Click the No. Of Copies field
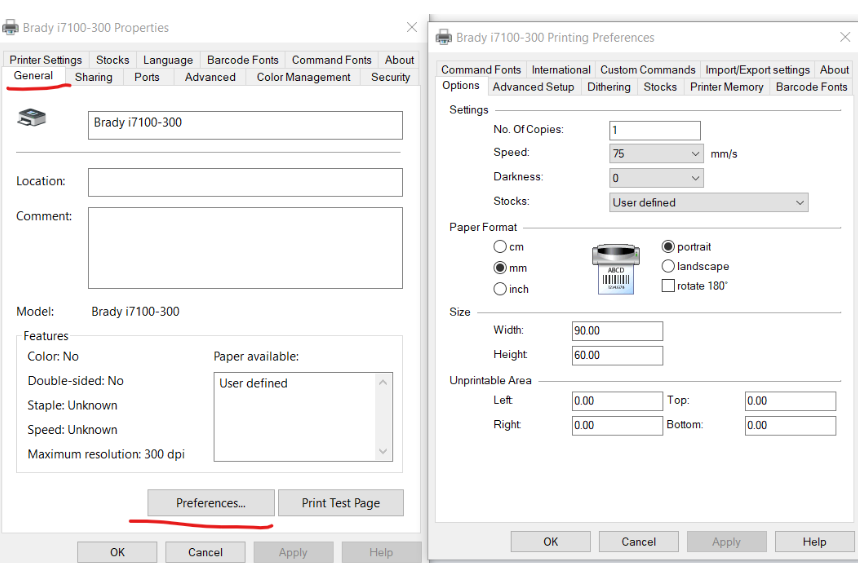 tap(654, 130)
